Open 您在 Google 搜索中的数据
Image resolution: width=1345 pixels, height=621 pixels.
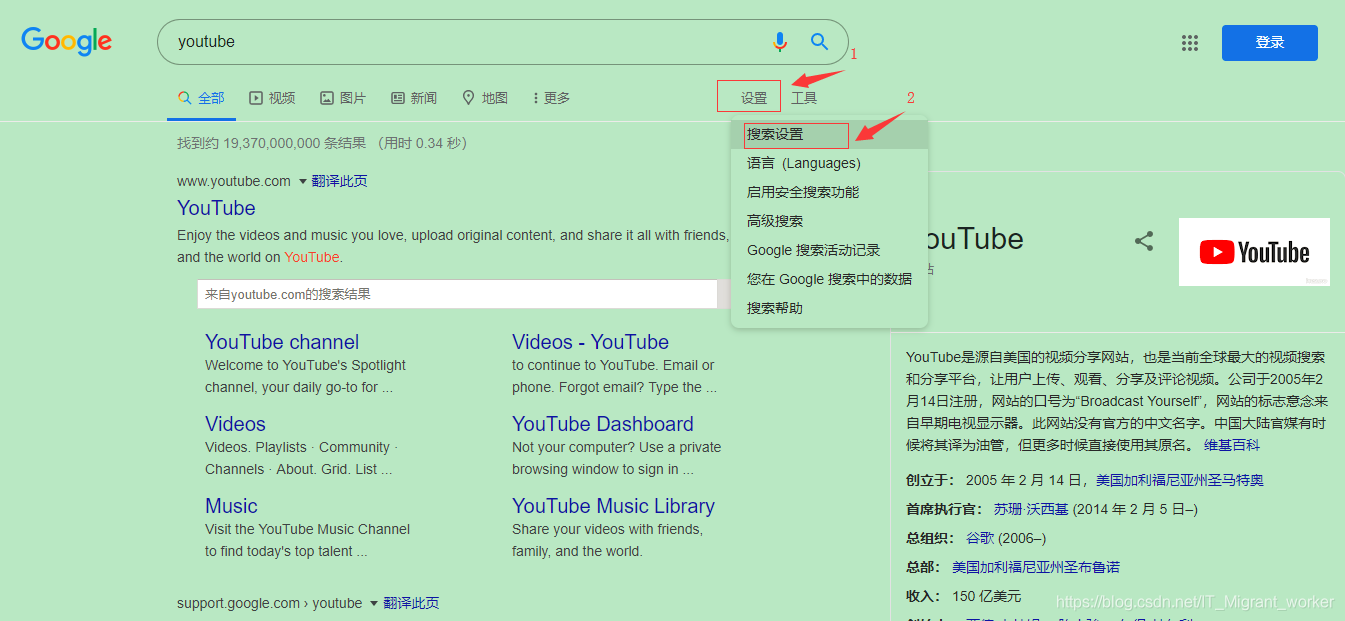830,279
